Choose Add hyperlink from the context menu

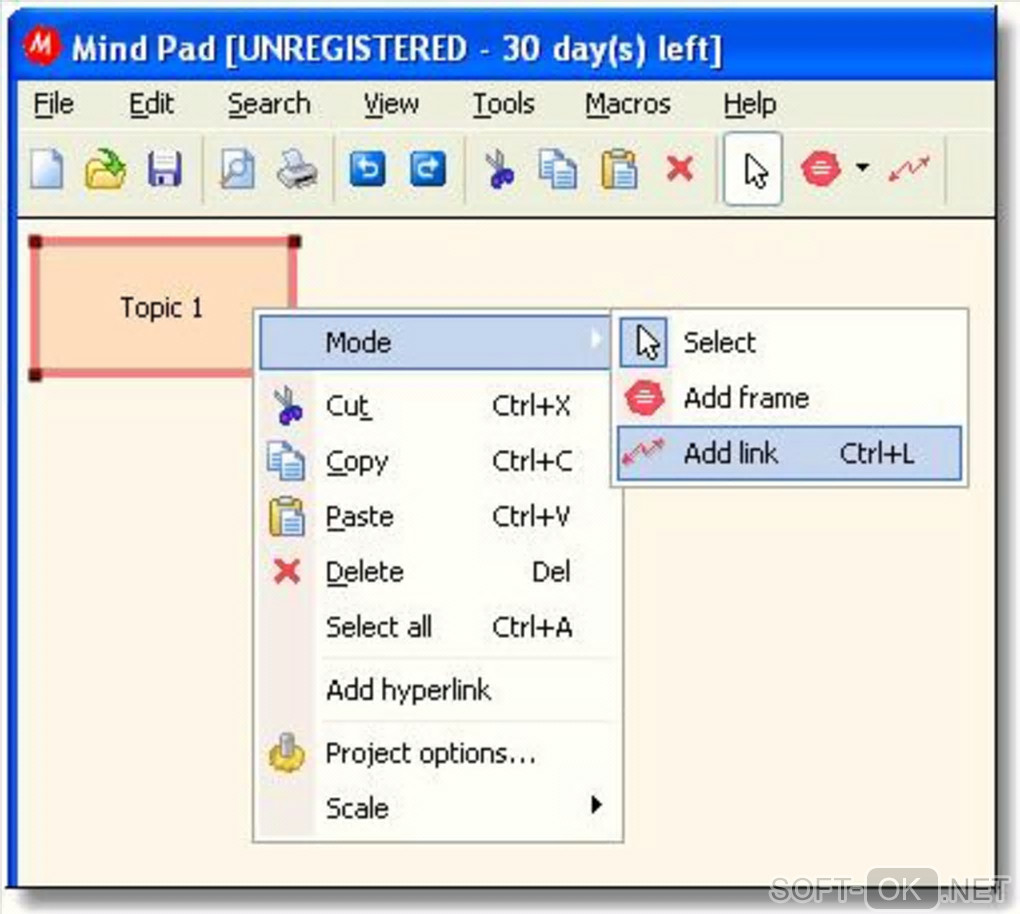click(435, 690)
